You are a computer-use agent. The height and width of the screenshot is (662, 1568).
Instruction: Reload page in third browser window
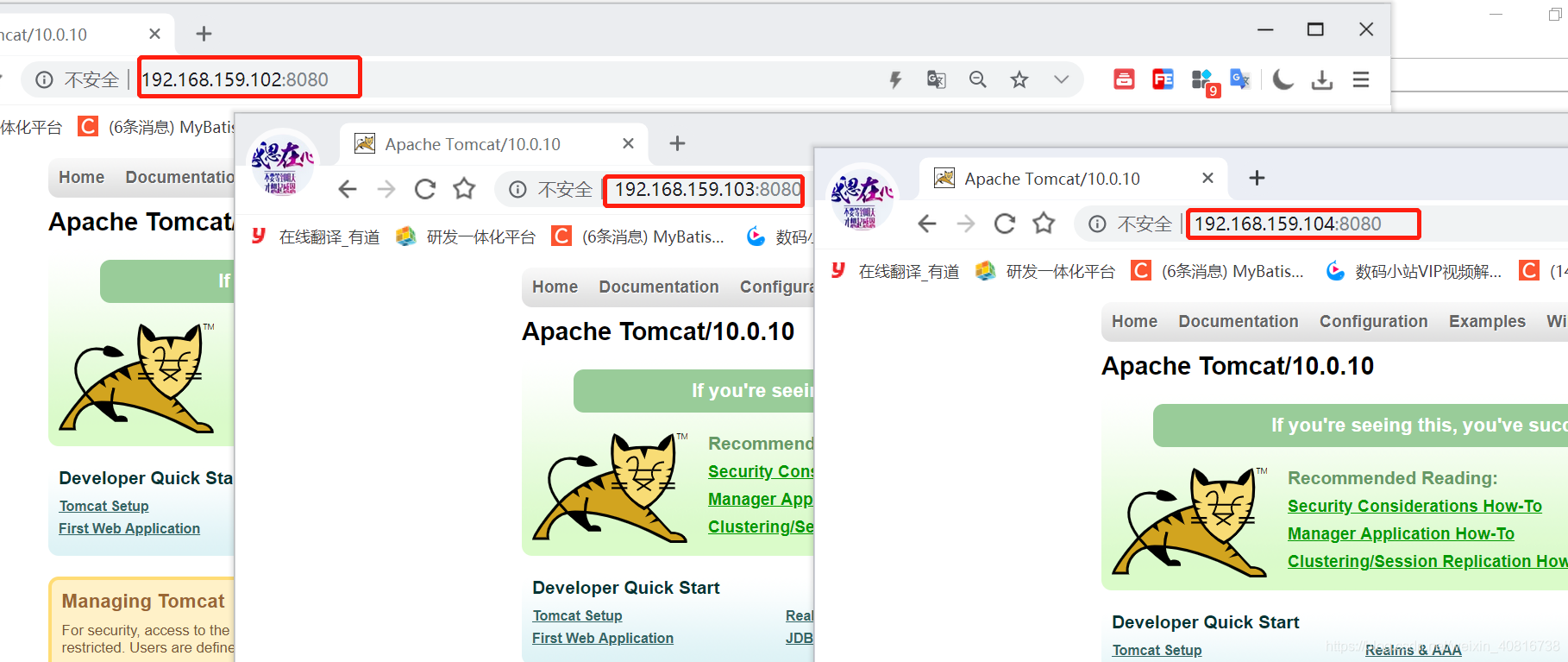click(1005, 224)
